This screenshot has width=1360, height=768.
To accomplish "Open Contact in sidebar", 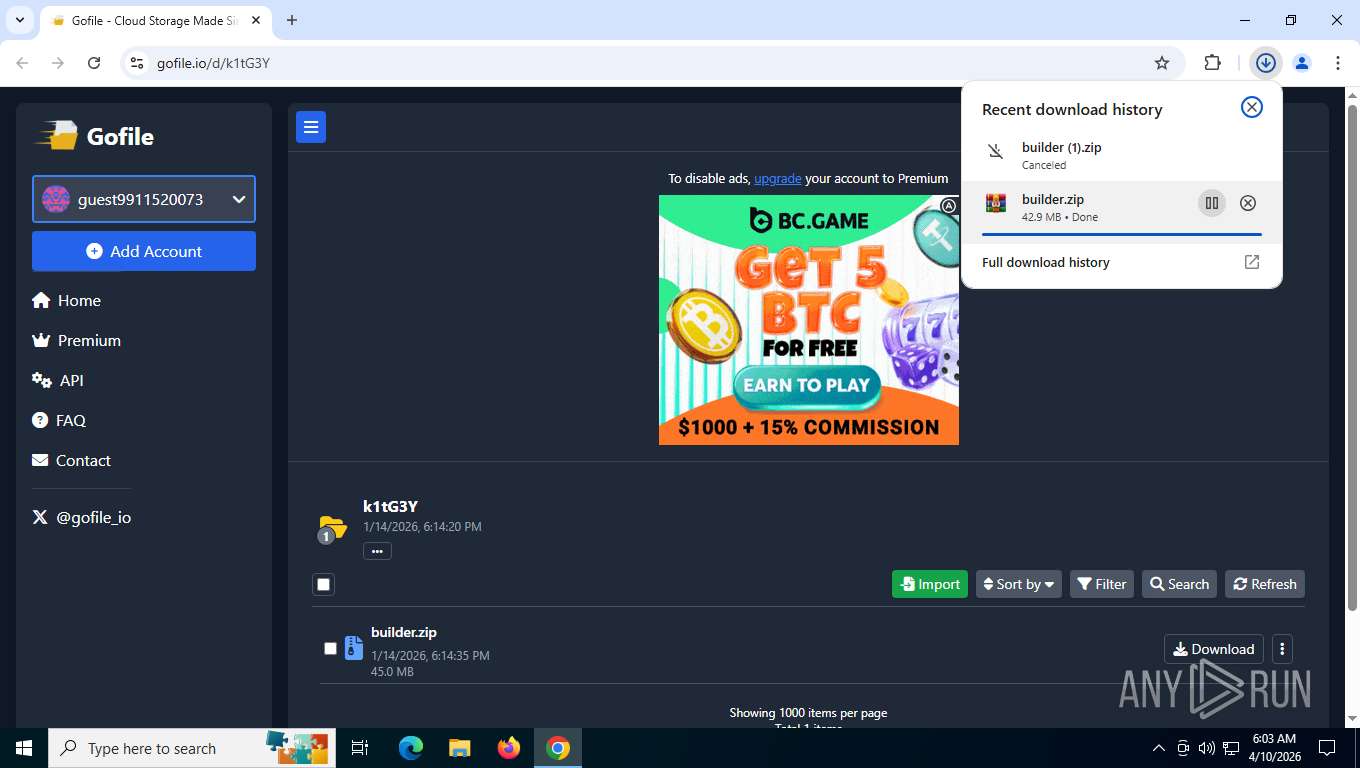I will coord(72,460).
